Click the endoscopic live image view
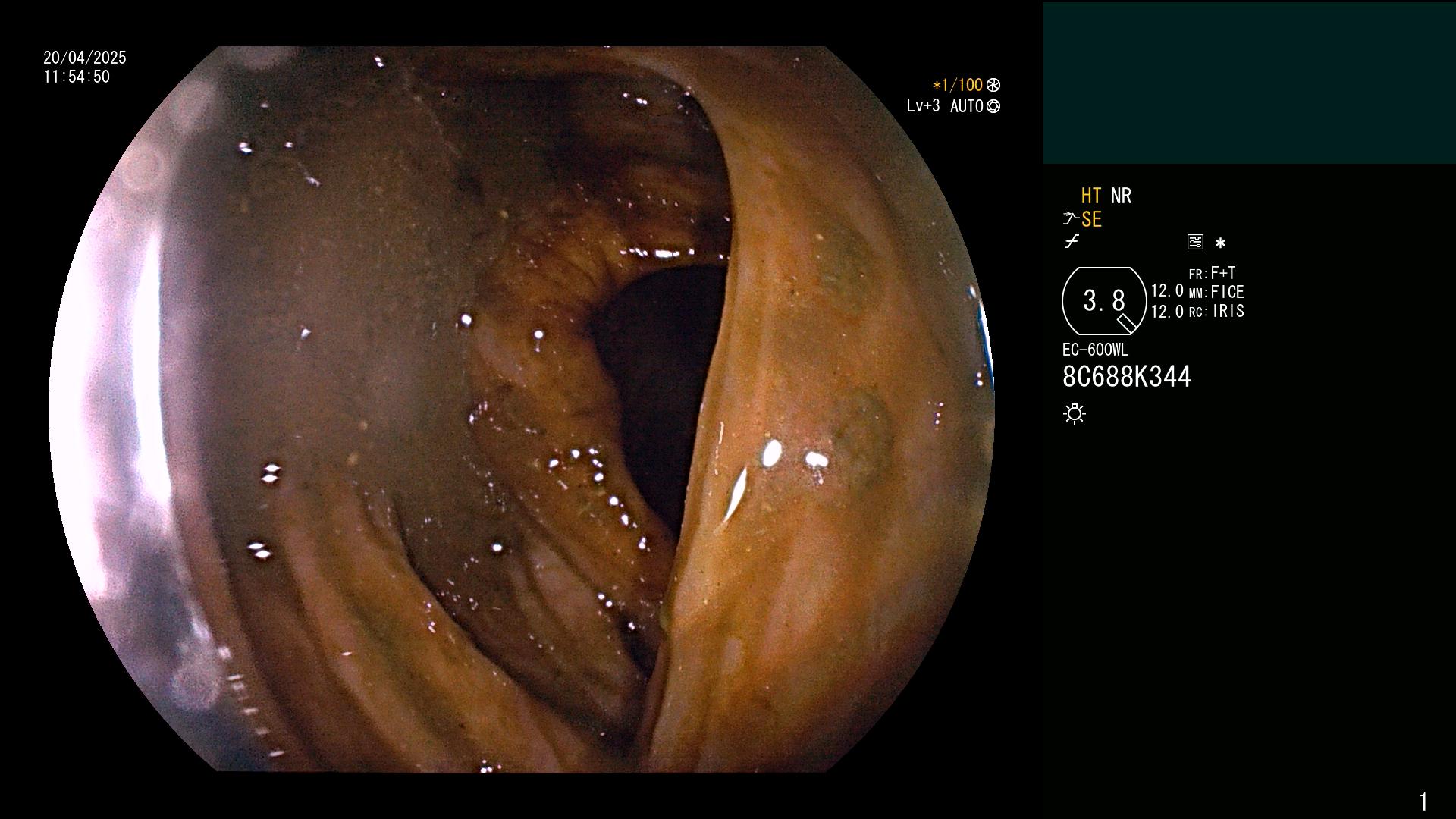 tap(522, 409)
